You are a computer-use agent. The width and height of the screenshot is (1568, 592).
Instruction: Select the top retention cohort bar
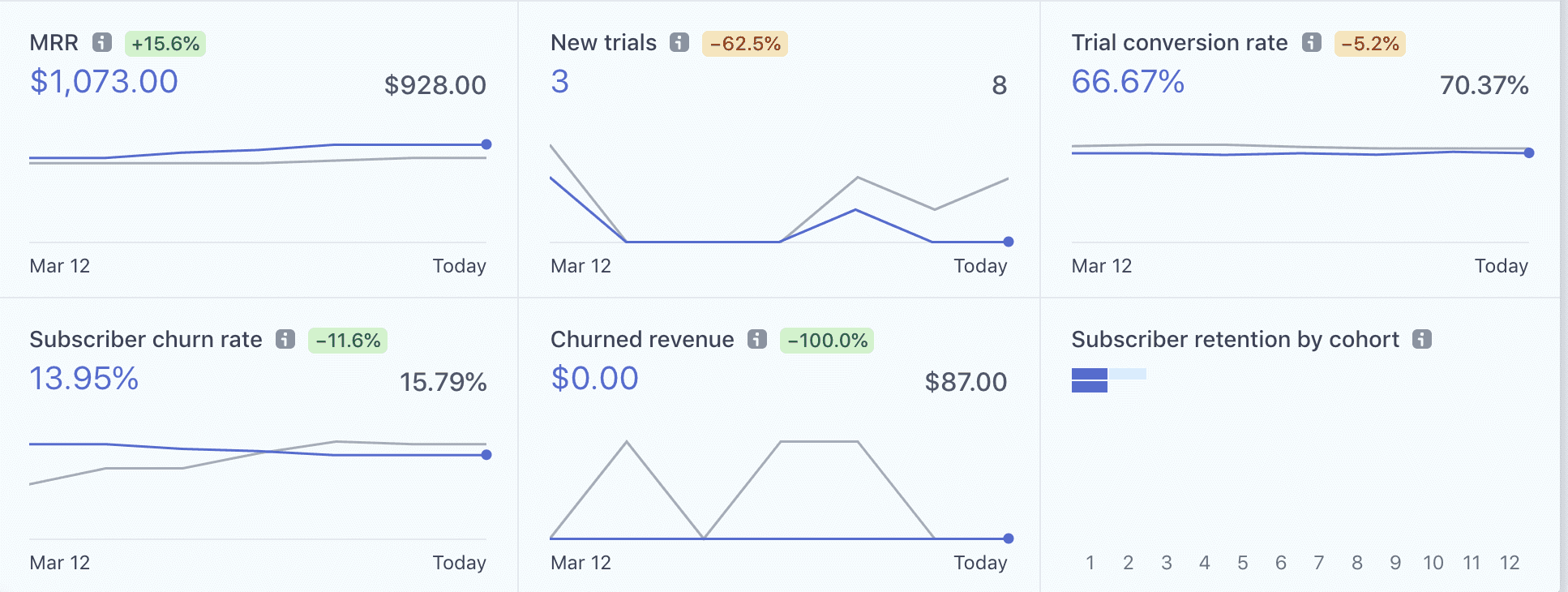(x=1090, y=375)
